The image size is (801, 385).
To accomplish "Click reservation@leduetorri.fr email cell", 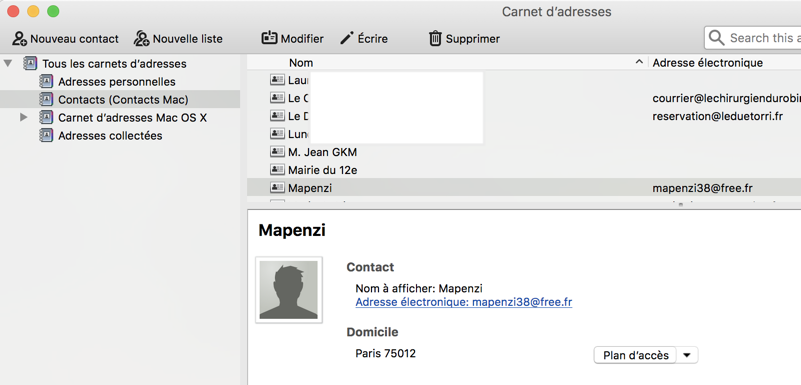I will click(718, 116).
